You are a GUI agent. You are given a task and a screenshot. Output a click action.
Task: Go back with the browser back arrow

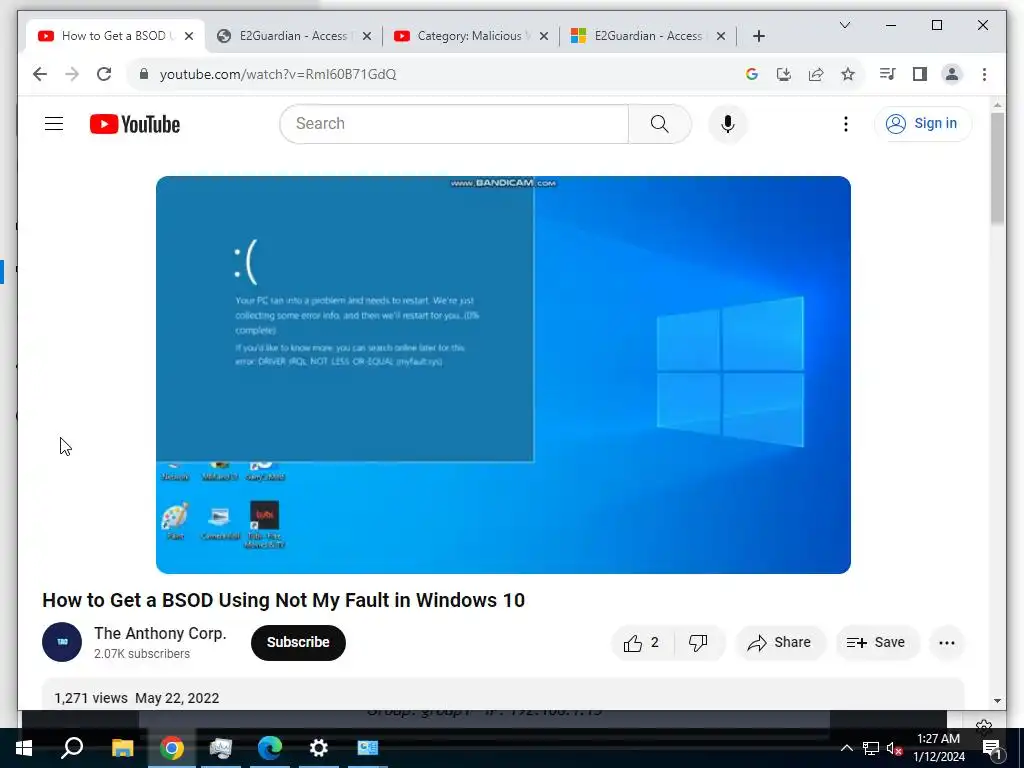click(x=40, y=74)
